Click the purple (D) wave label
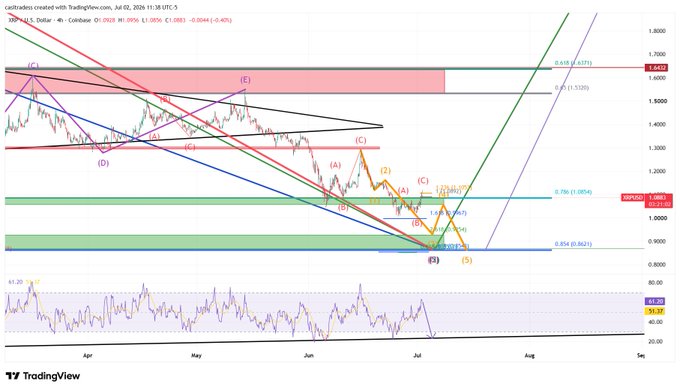The height and width of the screenshot is (390, 680). point(103,164)
